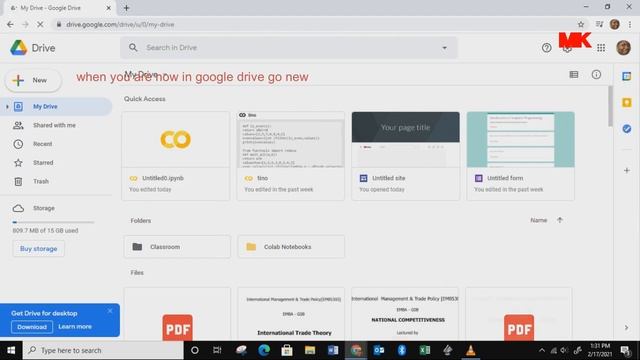The image size is (640, 360).
Task: Open File Explorer from taskbar
Action: click(x=310, y=350)
